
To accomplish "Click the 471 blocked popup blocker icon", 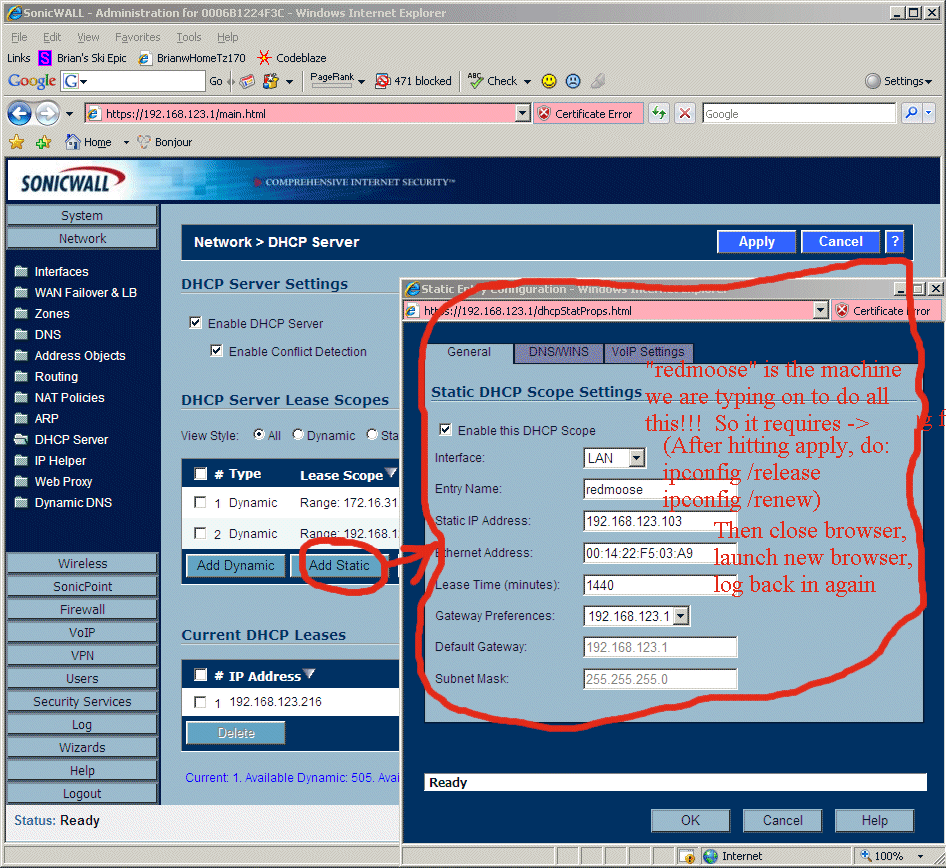I will pos(383,81).
